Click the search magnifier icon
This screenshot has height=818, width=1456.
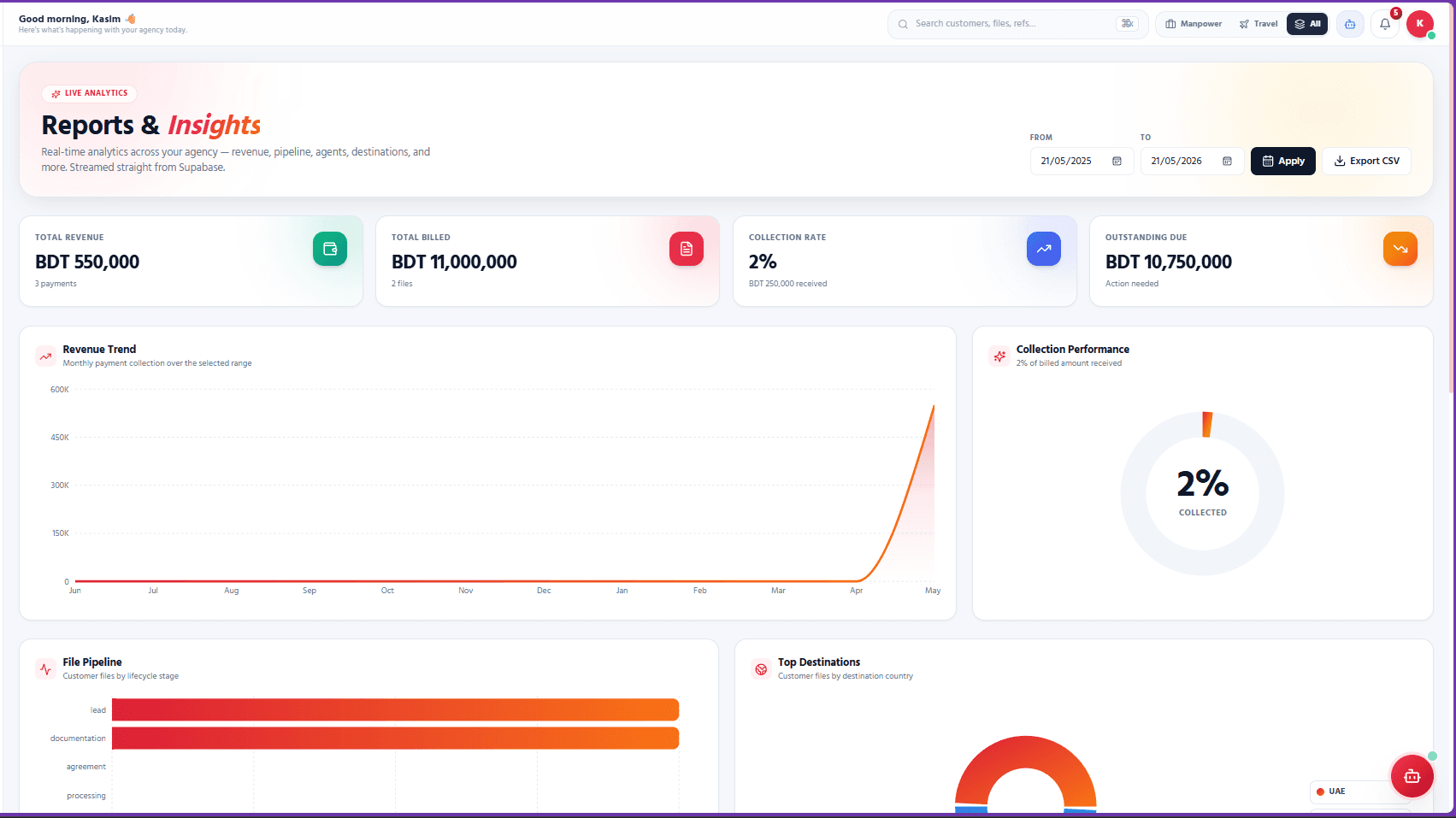click(x=903, y=24)
